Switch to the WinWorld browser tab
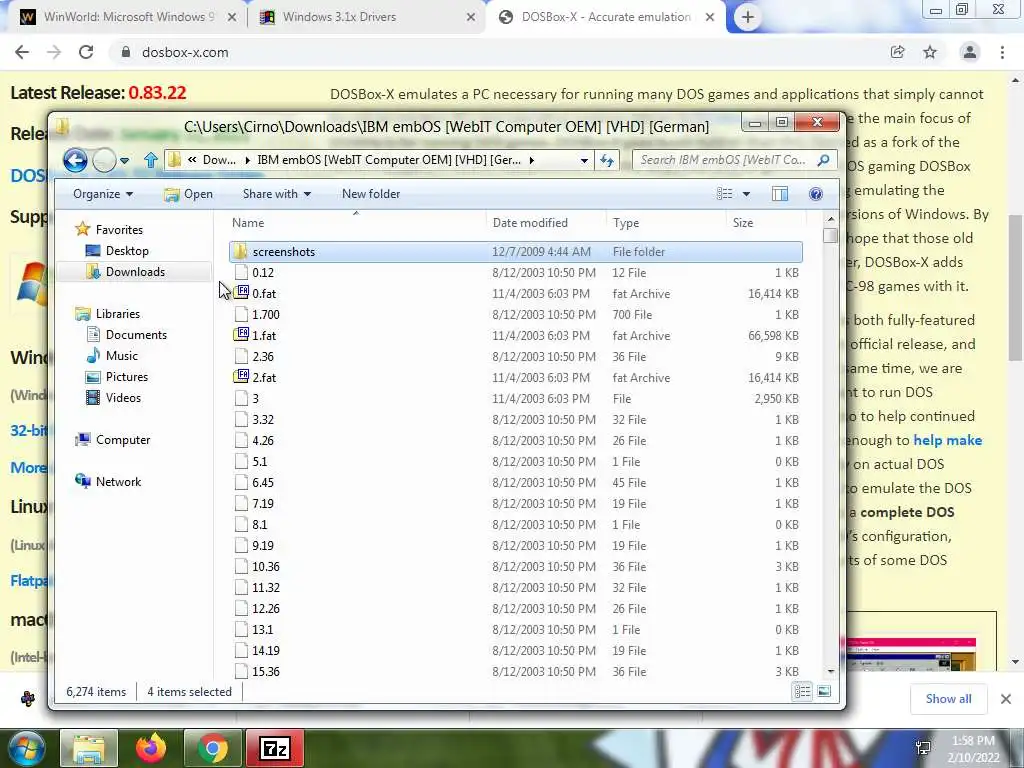The width and height of the screenshot is (1024, 768). (x=126, y=17)
